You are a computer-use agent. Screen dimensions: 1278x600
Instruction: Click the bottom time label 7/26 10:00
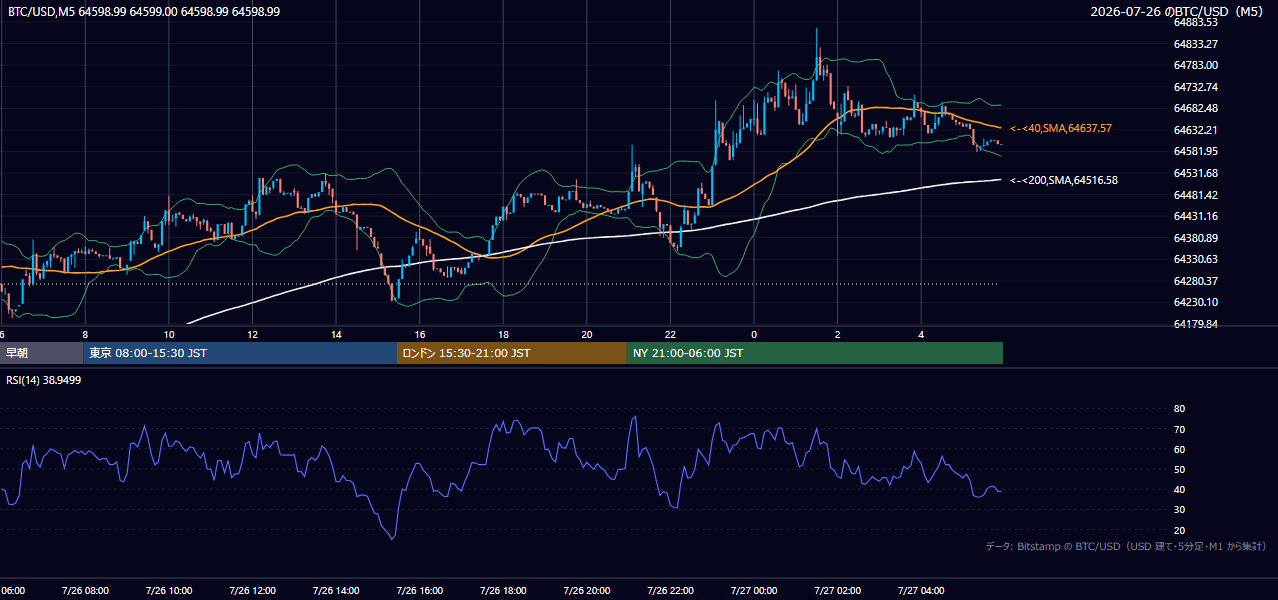click(x=168, y=590)
